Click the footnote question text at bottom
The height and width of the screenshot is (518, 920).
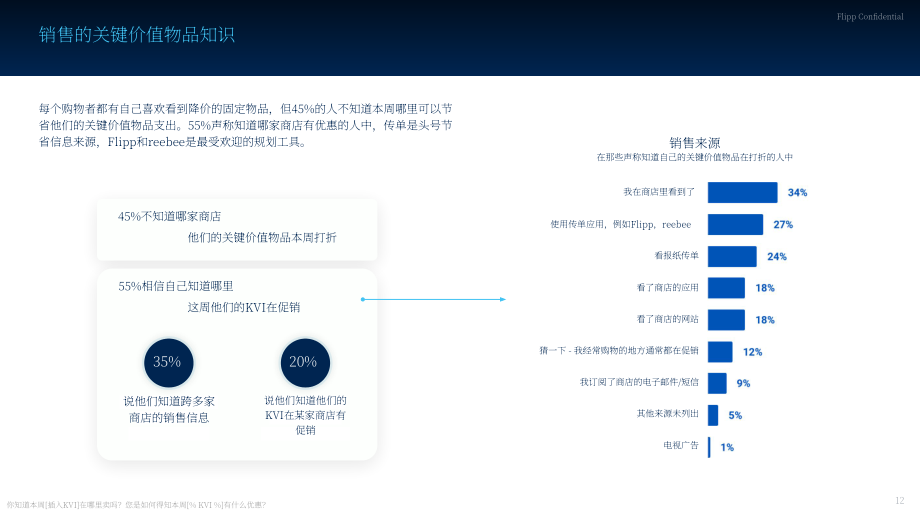tap(136, 505)
